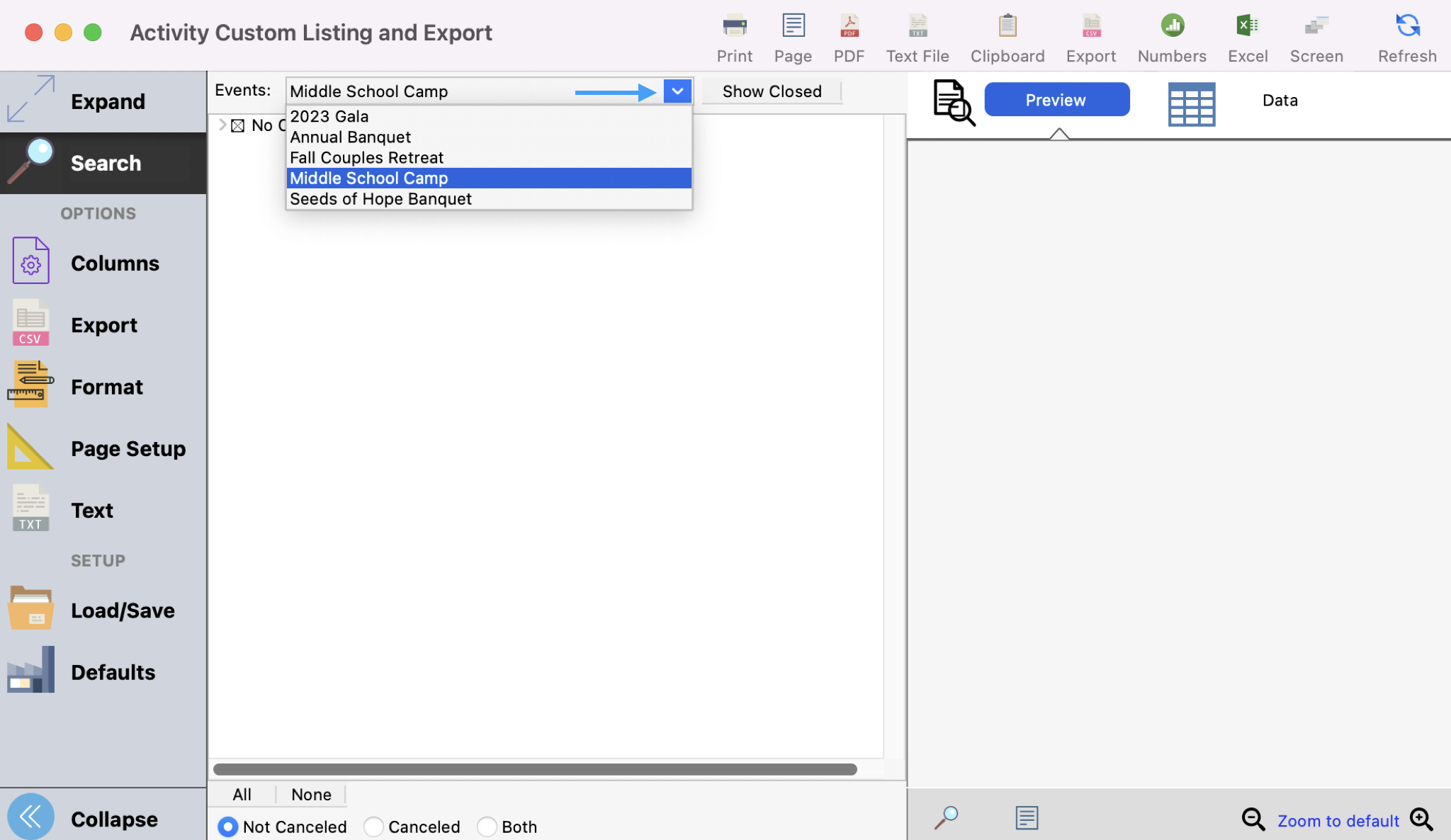Click the Refresh toolbar icon

pyautogui.click(x=1407, y=27)
